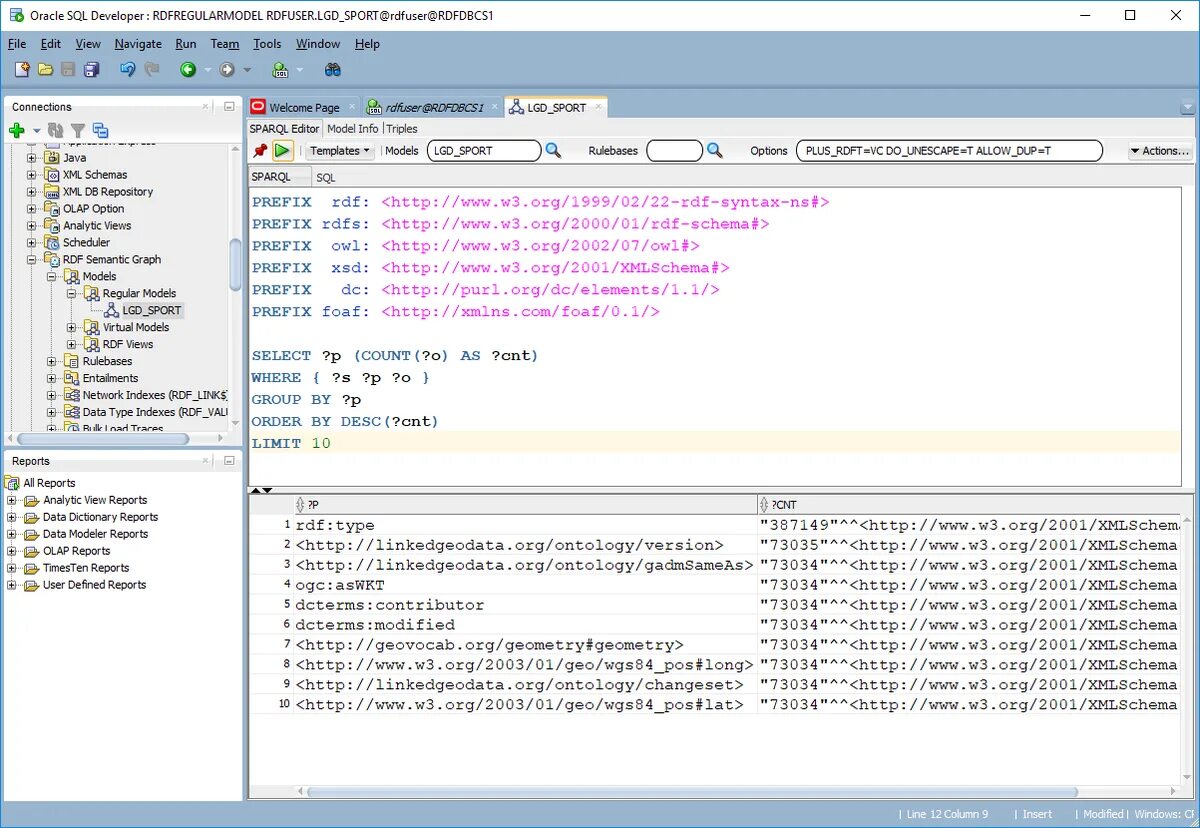Close the rdfuser@RDFDBCS1 tab
1200x828 pixels.
point(494,107)
